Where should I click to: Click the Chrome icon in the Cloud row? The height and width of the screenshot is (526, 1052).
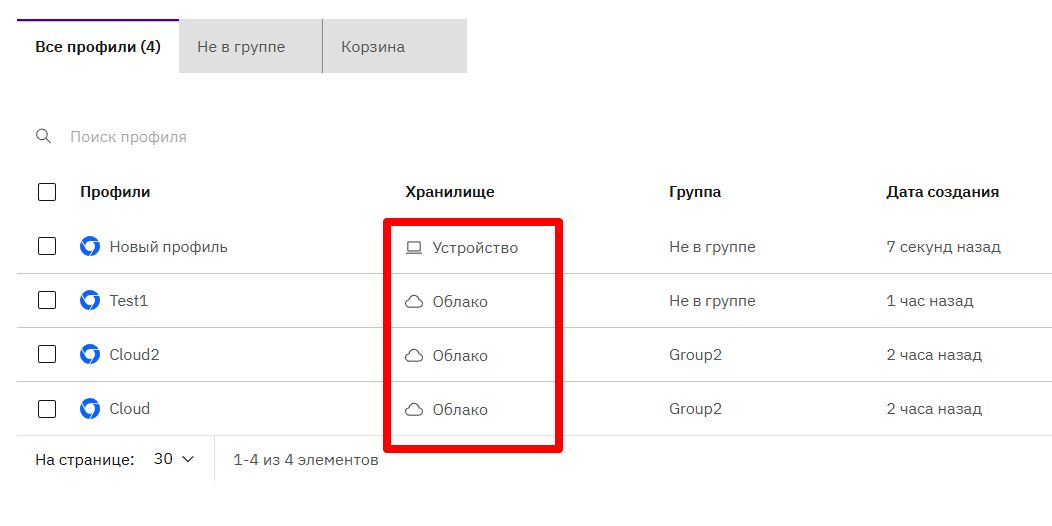pos(90,409)
